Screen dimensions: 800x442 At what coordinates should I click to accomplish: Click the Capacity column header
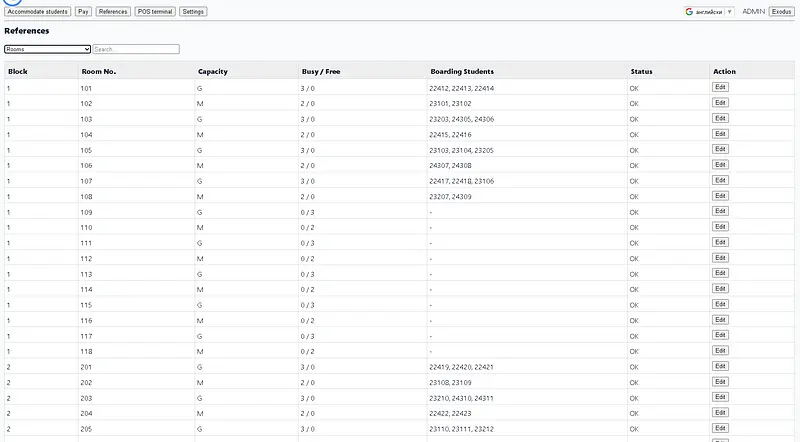(212, 71)
